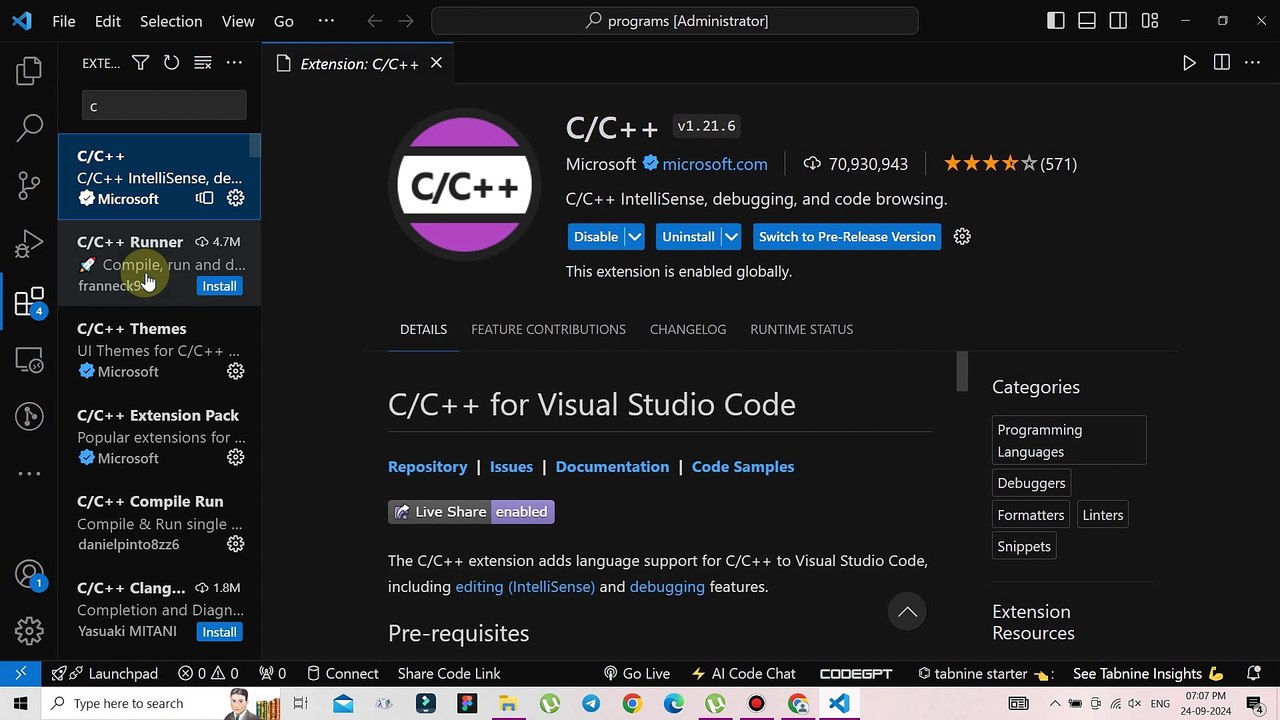The image size is (1280, 720).
Task: Open Telegram from the taskbar
Action: point(591,703)
